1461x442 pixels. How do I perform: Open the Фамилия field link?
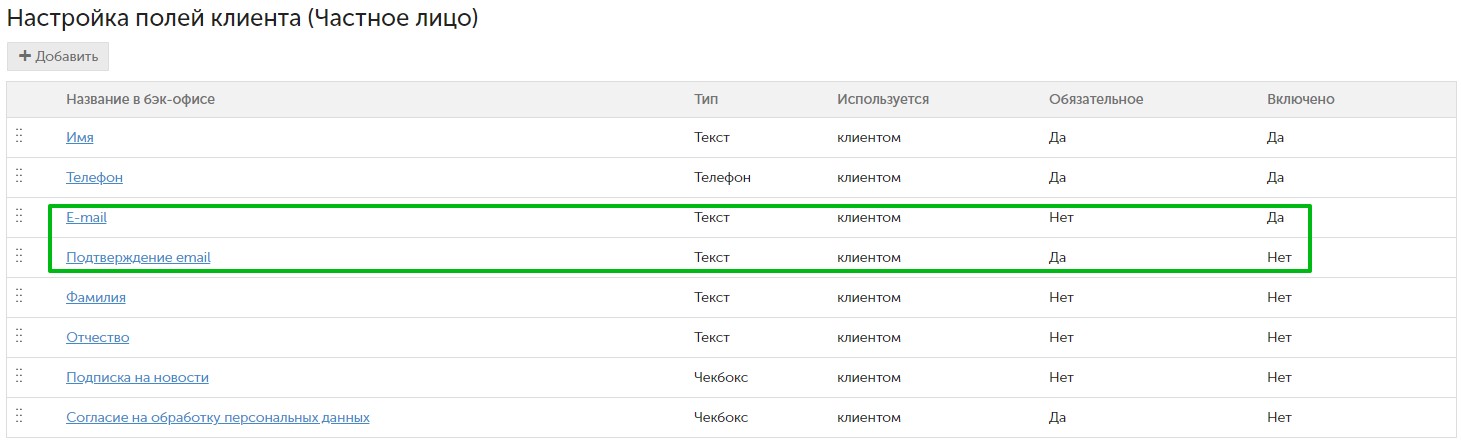click(x=96, y=297)
